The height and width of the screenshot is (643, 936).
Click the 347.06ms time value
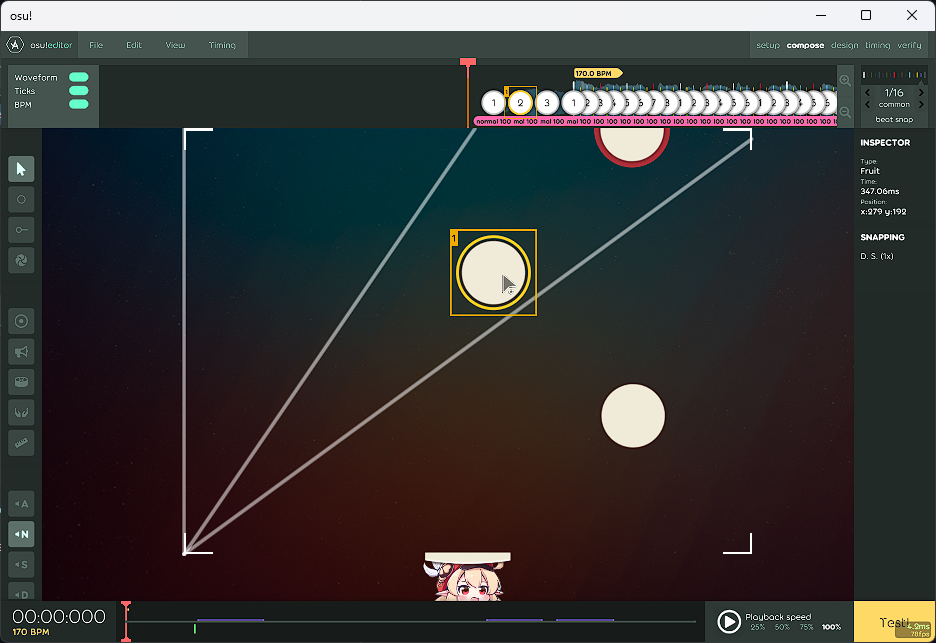pyautogui.click(x=880, y=191)
